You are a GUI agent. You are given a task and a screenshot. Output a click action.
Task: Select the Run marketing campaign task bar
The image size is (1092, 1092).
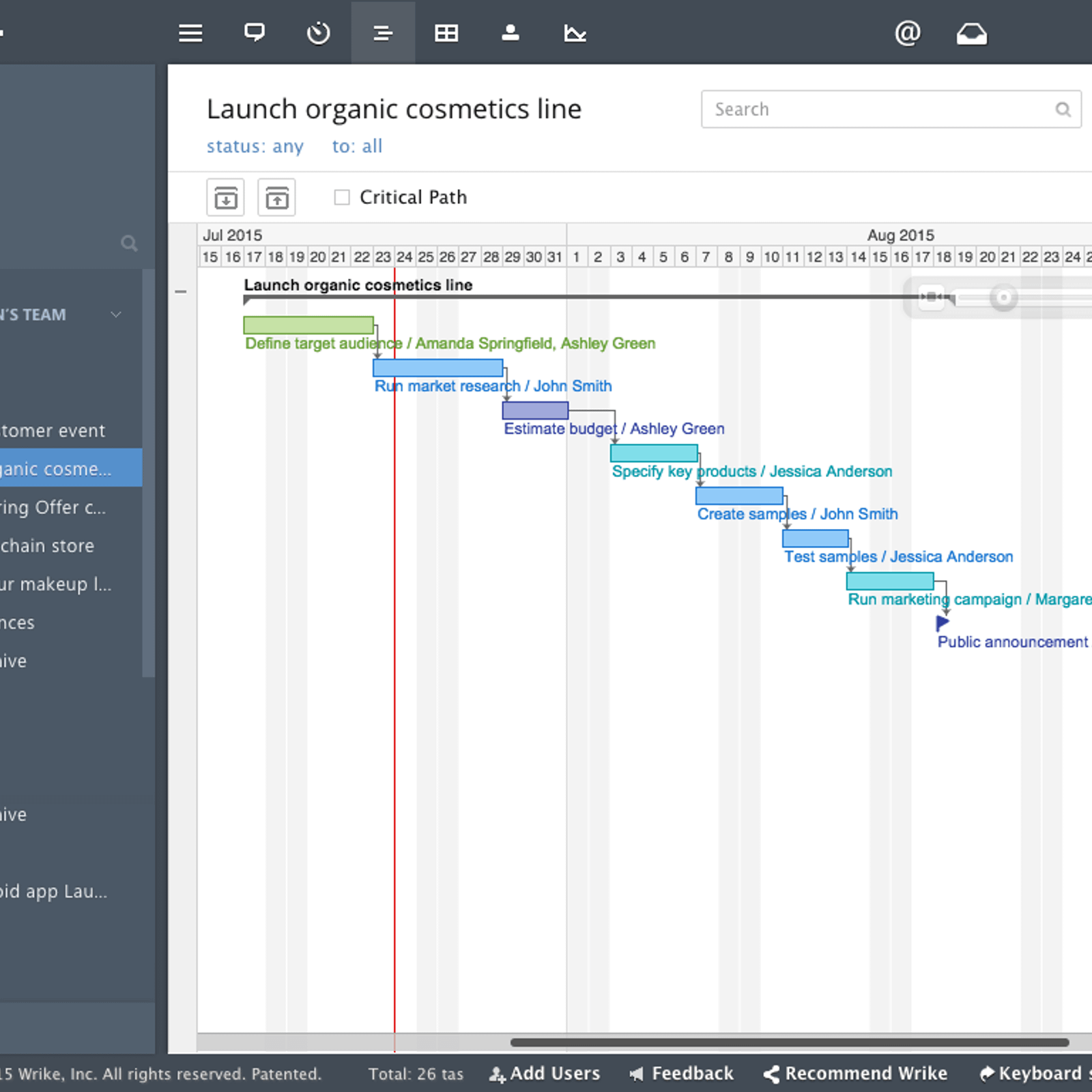890,581
